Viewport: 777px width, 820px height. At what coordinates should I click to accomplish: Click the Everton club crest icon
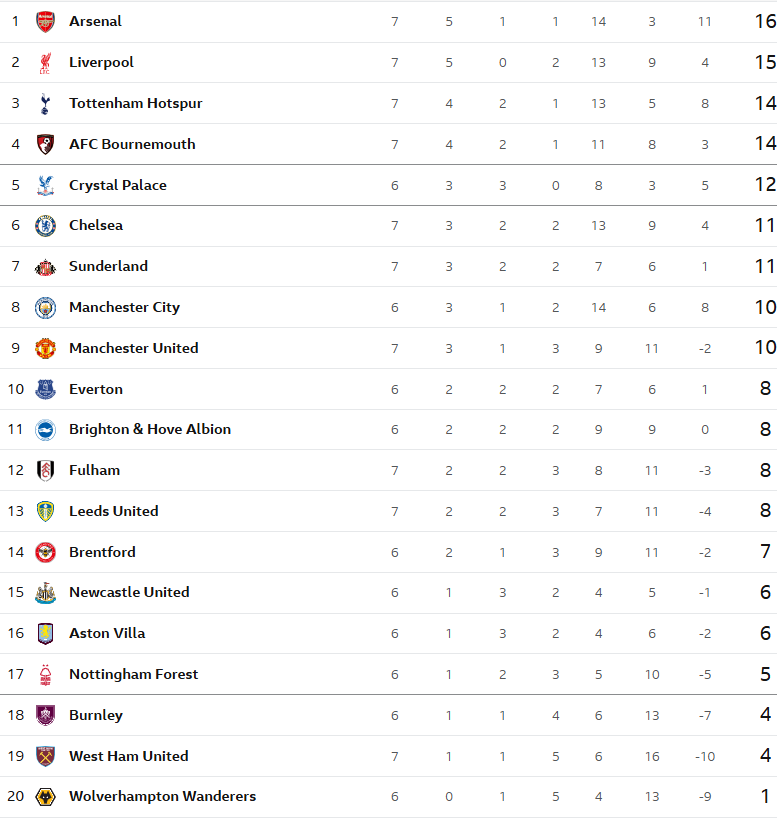(x=45, y=389)
